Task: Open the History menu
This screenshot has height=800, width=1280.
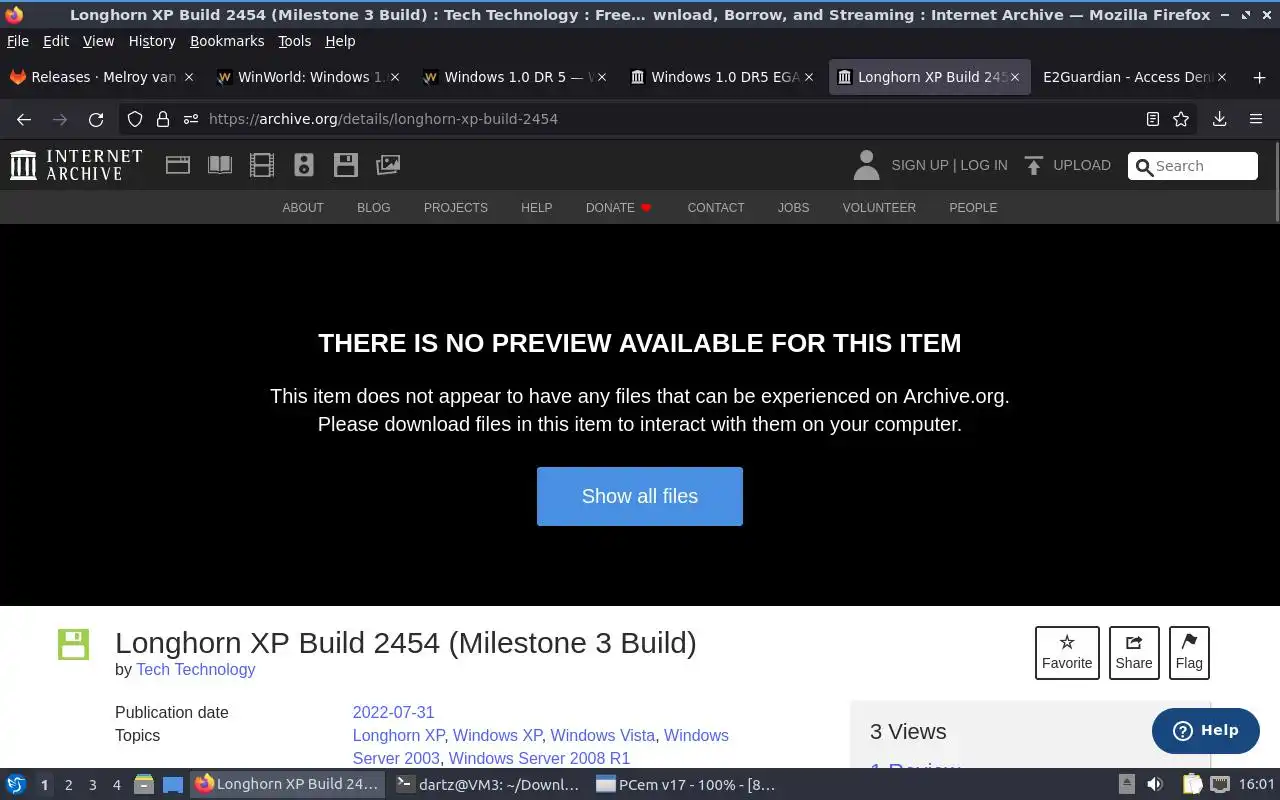Action: [x=152, y=41]
